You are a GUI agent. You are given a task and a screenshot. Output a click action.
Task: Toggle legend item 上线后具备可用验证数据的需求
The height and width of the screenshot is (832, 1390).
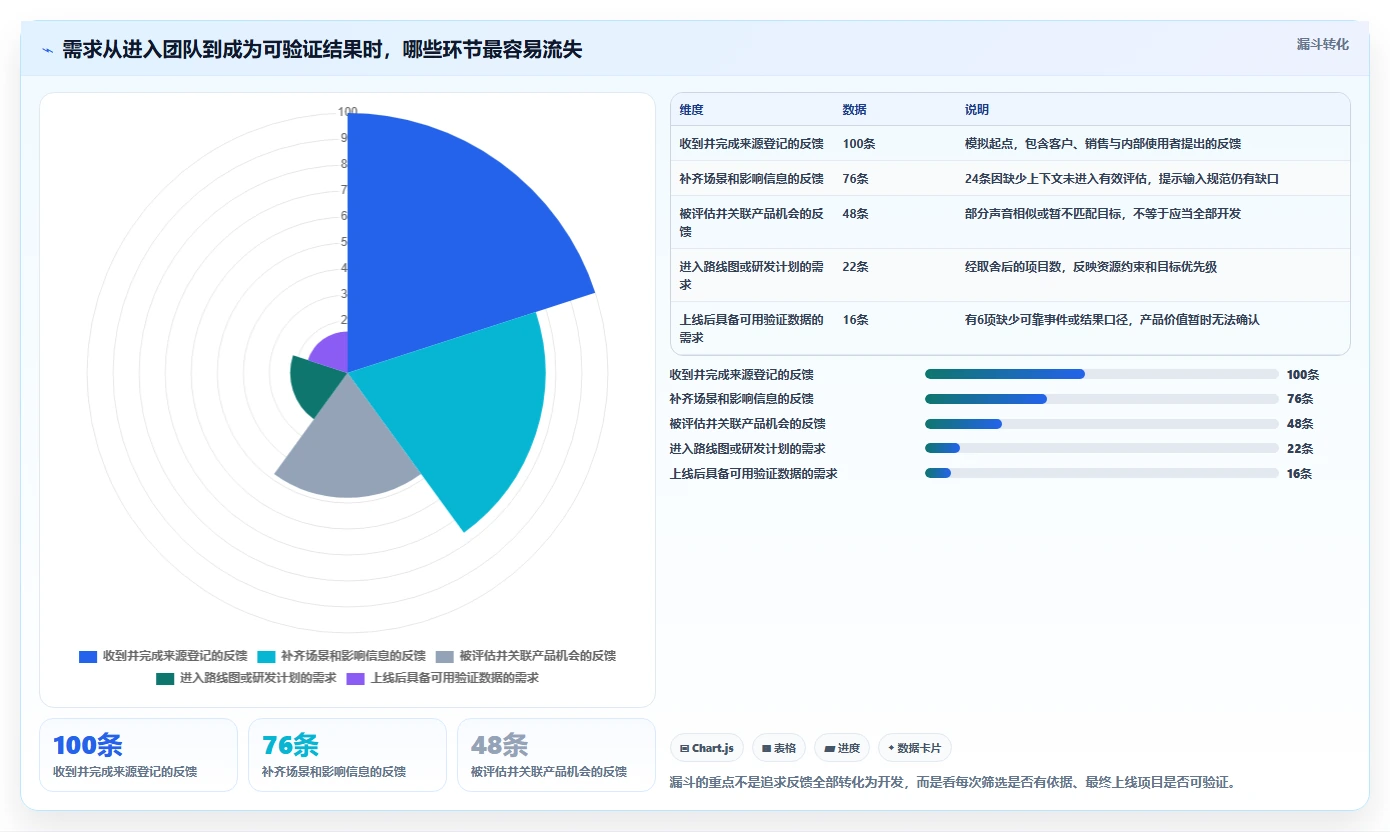pyautogui.click(x=442, y=678)
